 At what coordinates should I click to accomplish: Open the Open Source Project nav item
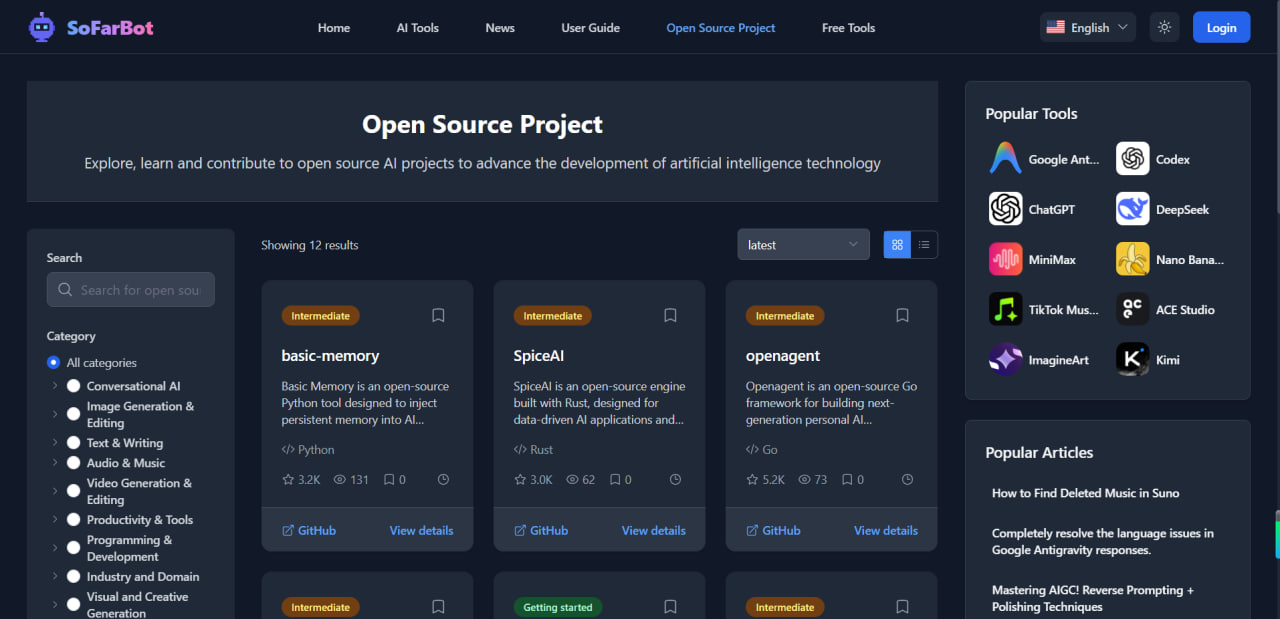pos(721,28)
